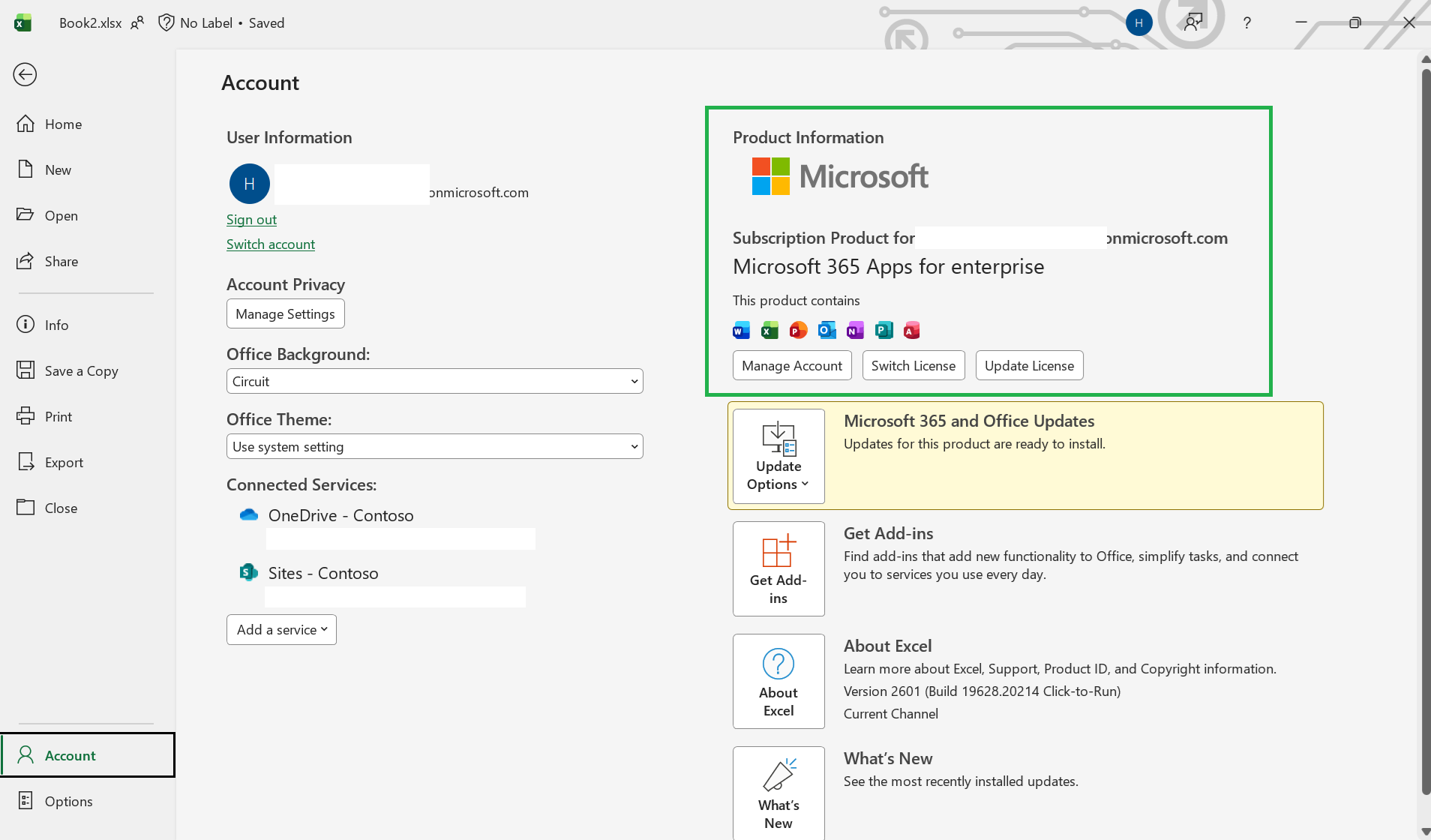The width and height of the screenshot is (1431, 840).
Task: Click the PowerPoint icon in product contents
Action: pyautogui.click(x=798, y=330)
